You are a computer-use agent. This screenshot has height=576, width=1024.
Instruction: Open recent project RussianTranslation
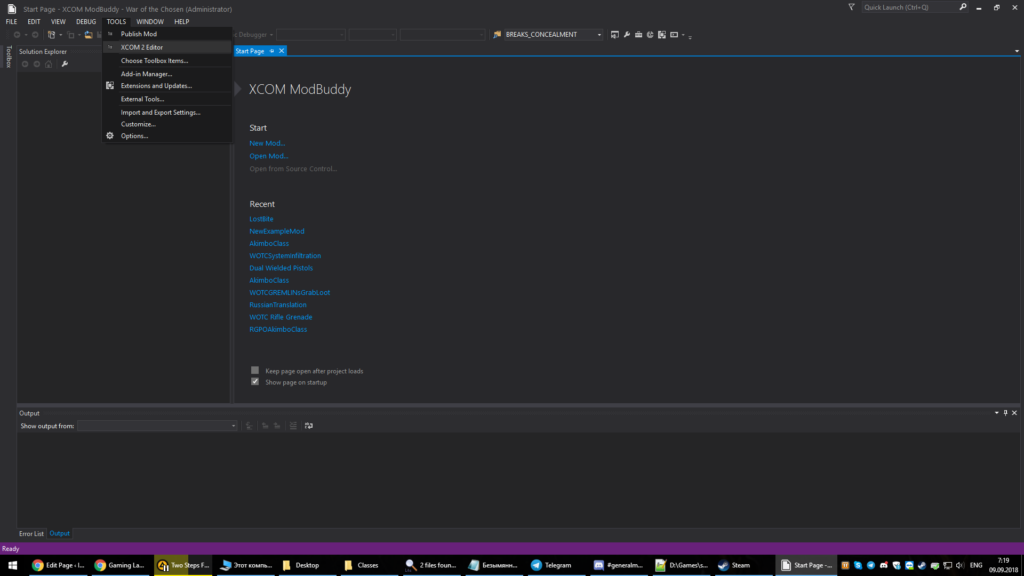click(x=278, y=305)
